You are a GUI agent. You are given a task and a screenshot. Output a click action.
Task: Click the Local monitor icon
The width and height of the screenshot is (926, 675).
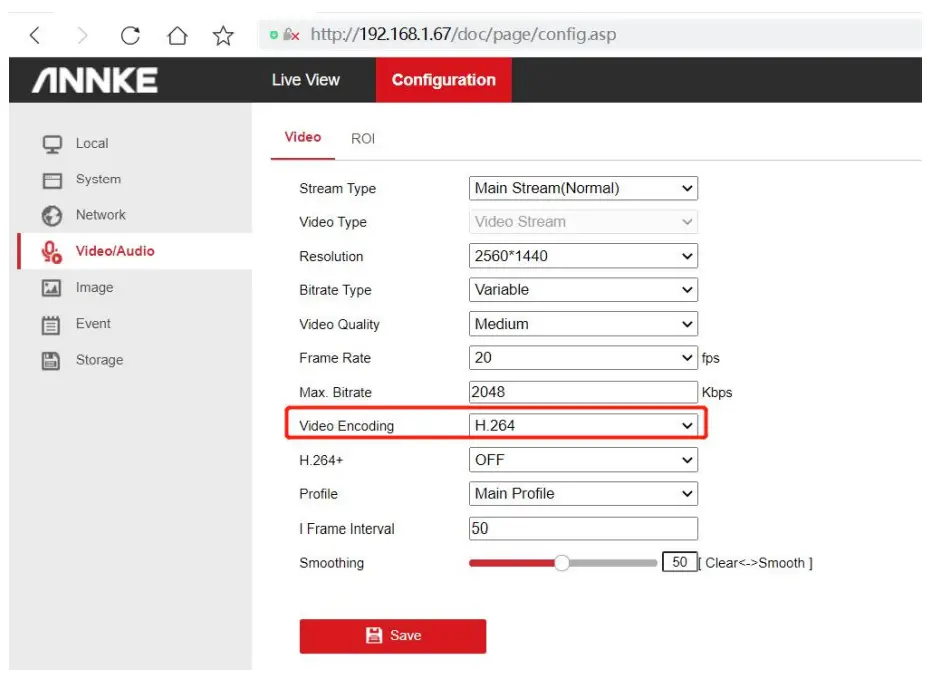52,144
